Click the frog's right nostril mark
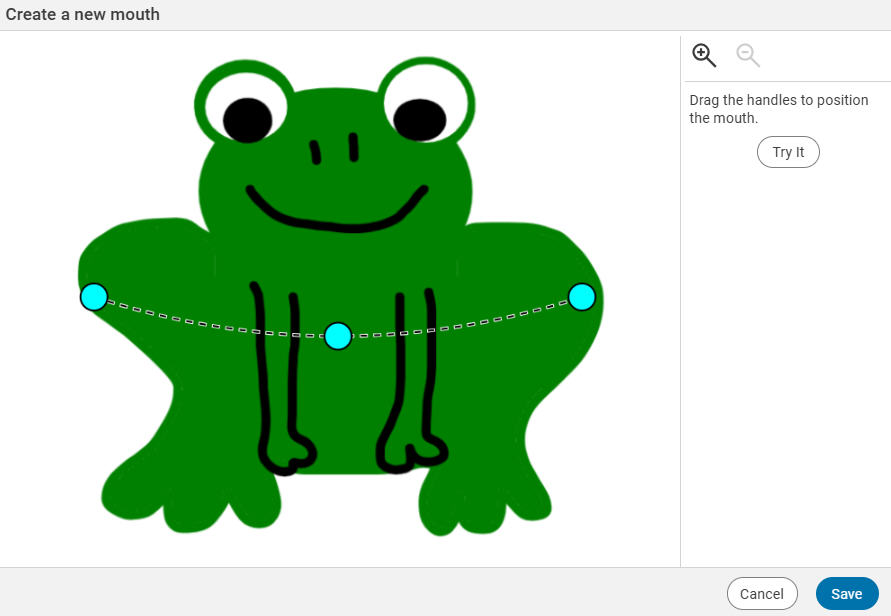 [x=353, y=147]
